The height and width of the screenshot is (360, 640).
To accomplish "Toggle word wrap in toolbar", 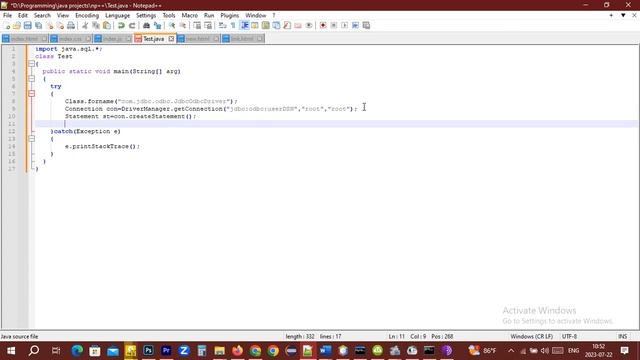I will click(222, 25).
